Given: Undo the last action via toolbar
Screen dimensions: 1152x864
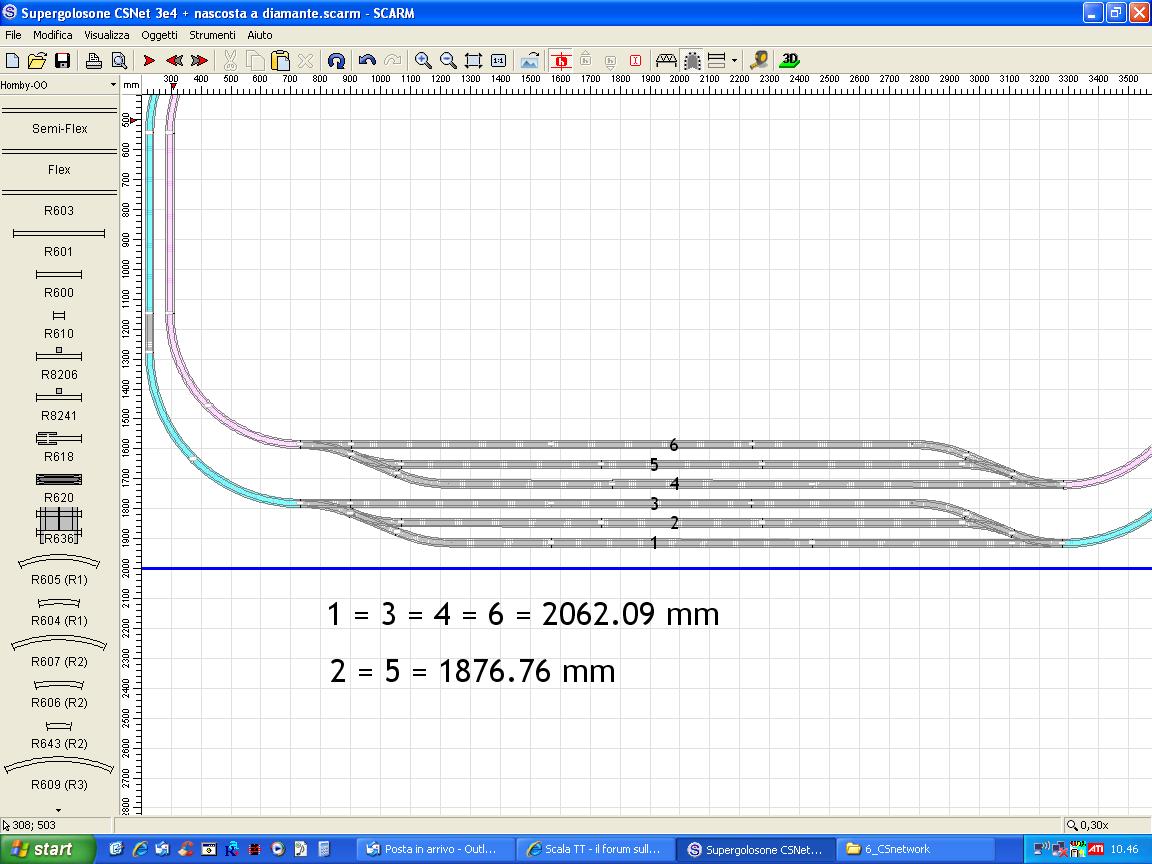Looking at the screenshot, I should 367,60.
